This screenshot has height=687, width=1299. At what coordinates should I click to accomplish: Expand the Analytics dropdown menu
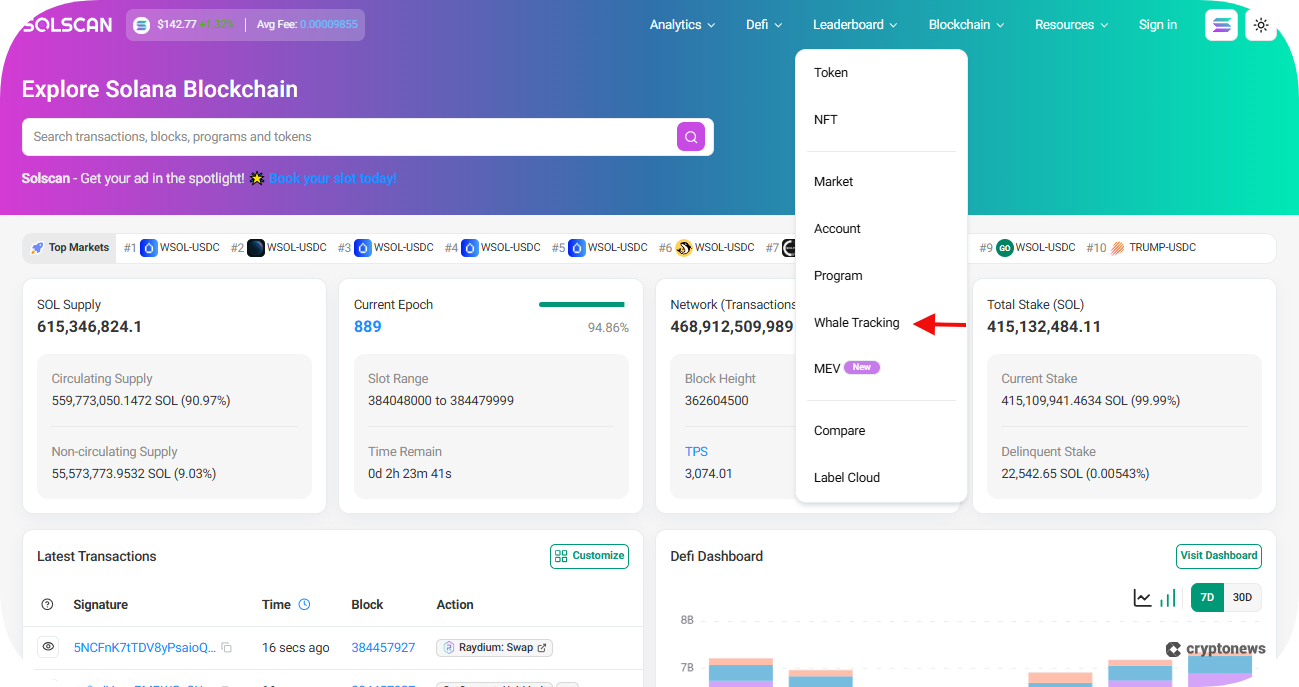click(x=682, y=25)
